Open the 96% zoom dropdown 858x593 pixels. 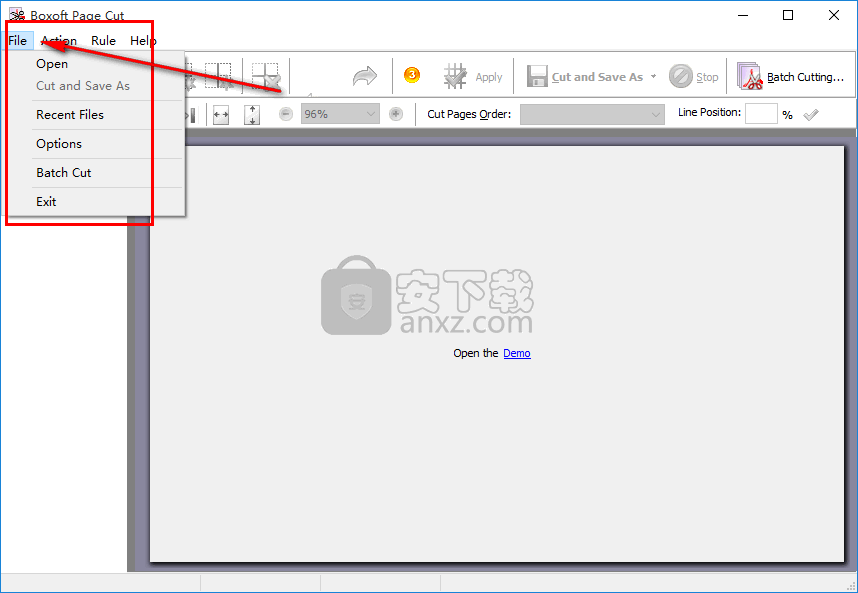(x=340, y=114)
